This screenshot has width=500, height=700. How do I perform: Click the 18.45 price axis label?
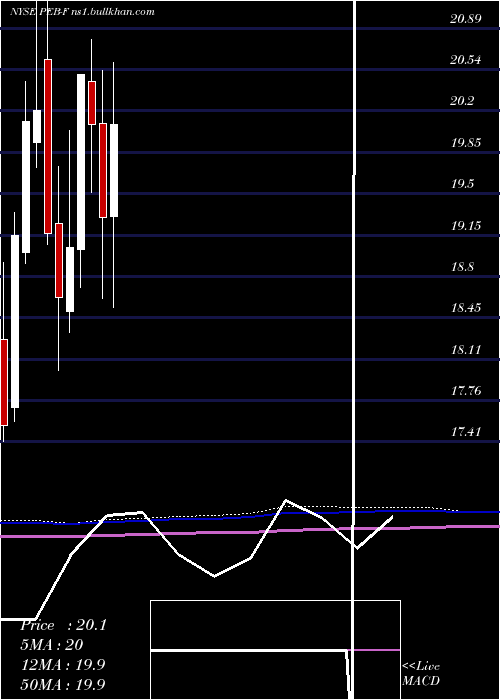click(x=466, y=308)
